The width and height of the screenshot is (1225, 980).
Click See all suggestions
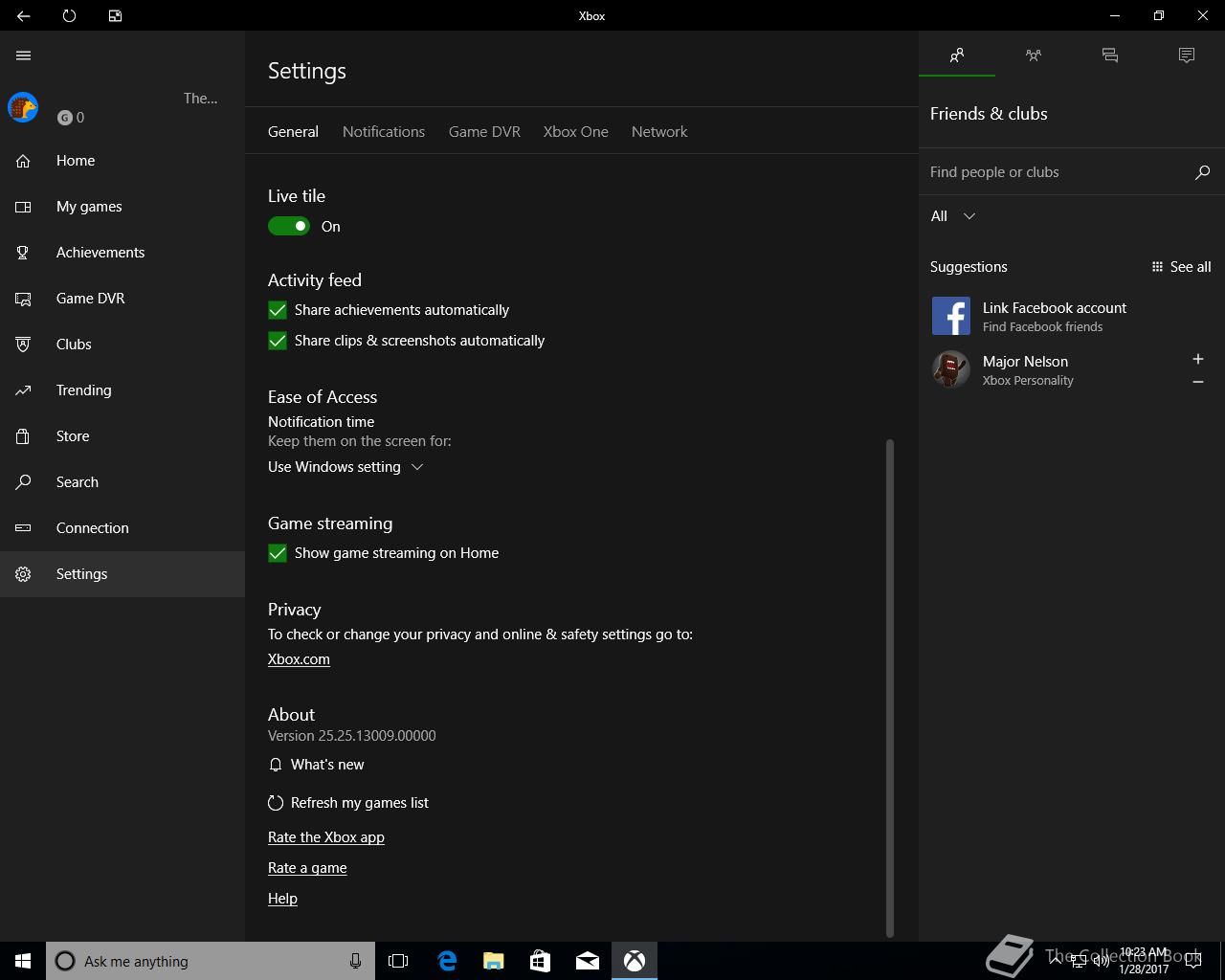coord(1181,267)
